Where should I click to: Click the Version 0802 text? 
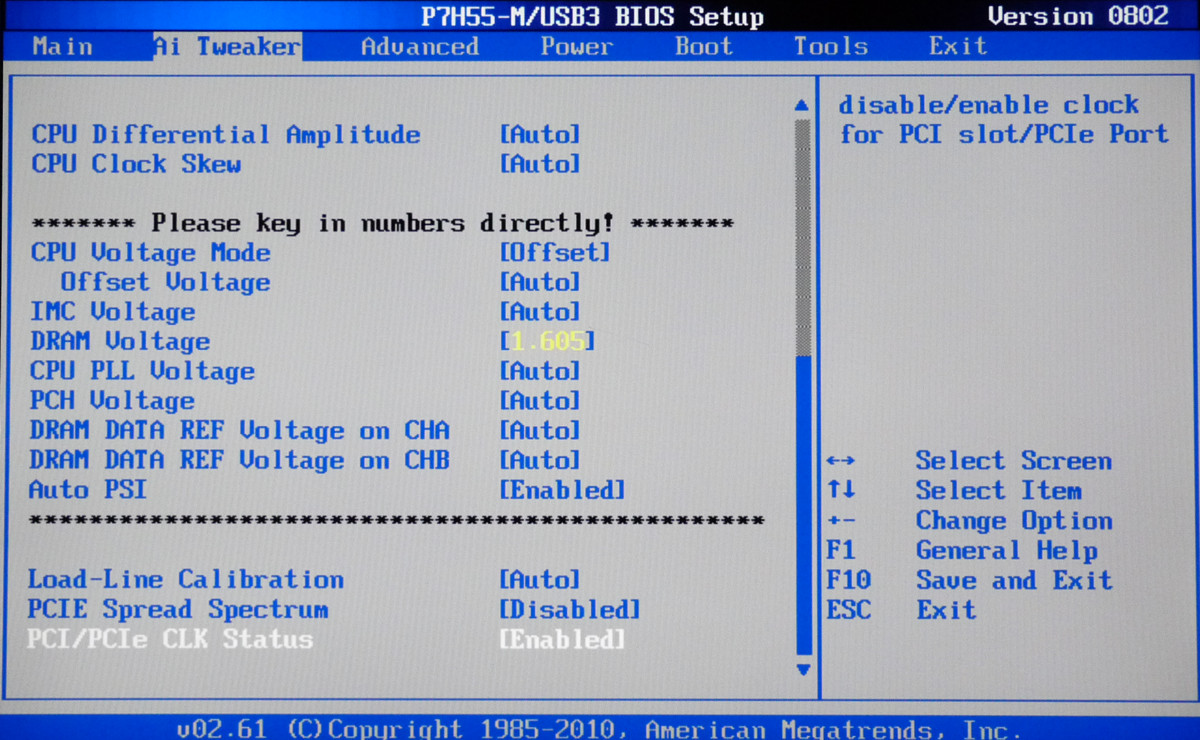click(1078, 16)
